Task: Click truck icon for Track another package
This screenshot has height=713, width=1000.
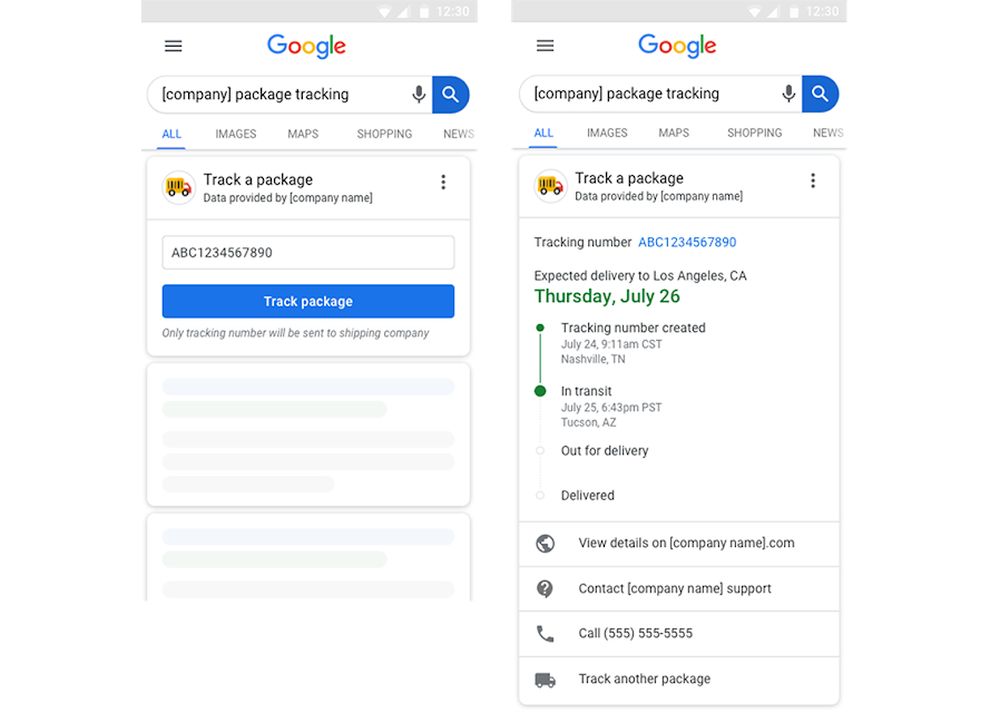Action: (545, 680)
